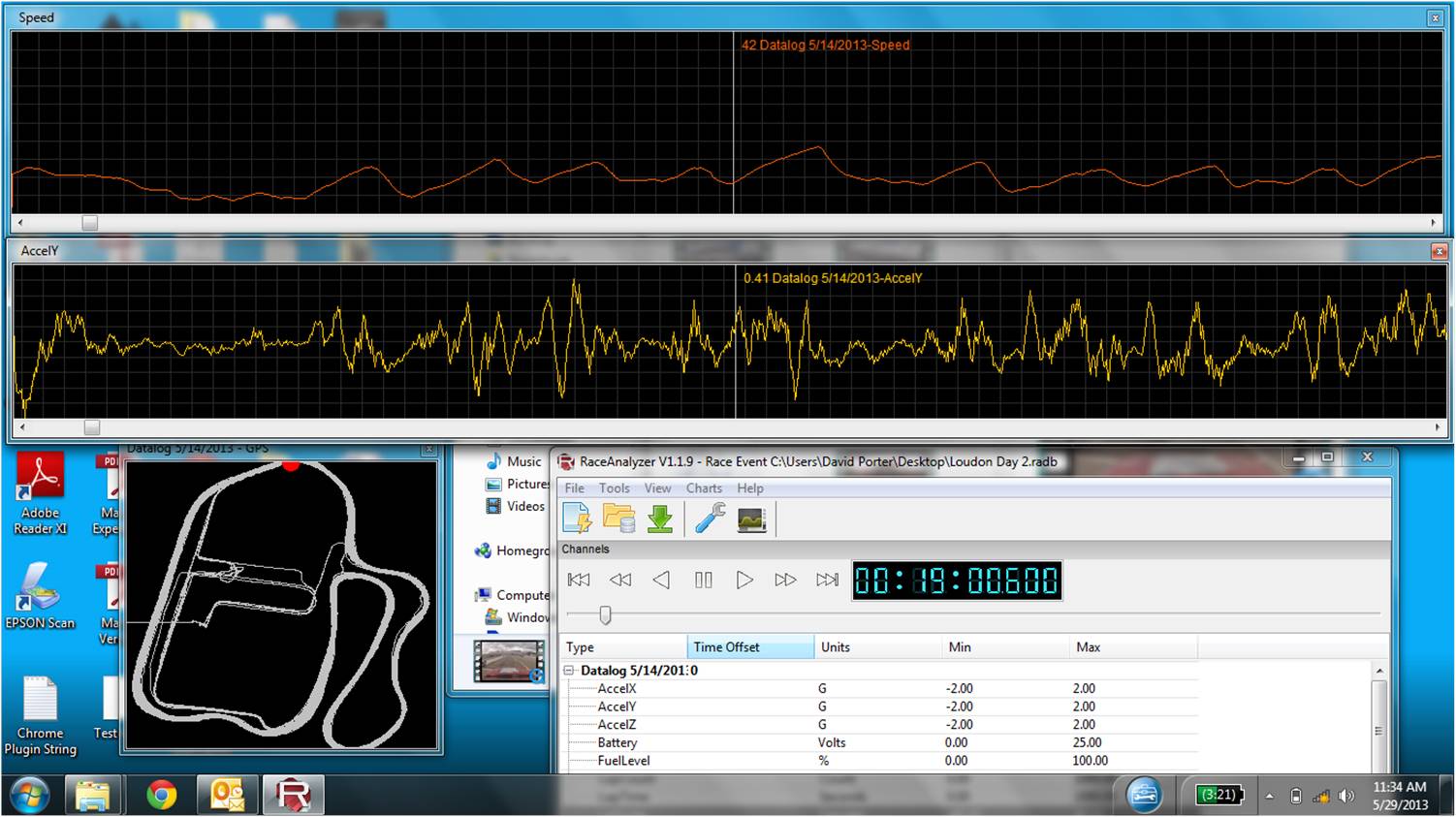
Task: Click the Chrome Plugin String file icon
Action: point(40,716)
